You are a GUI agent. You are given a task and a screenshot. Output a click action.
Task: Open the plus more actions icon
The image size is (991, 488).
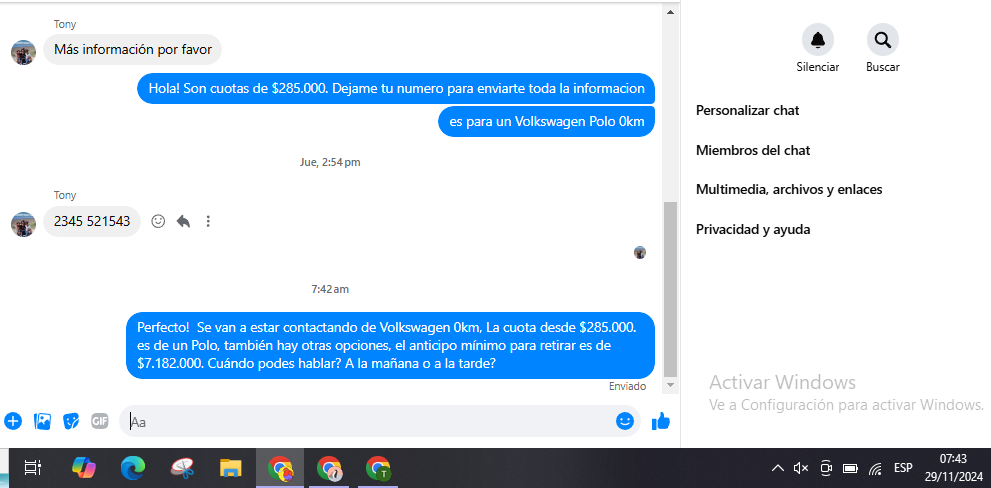tap(13, 421)
